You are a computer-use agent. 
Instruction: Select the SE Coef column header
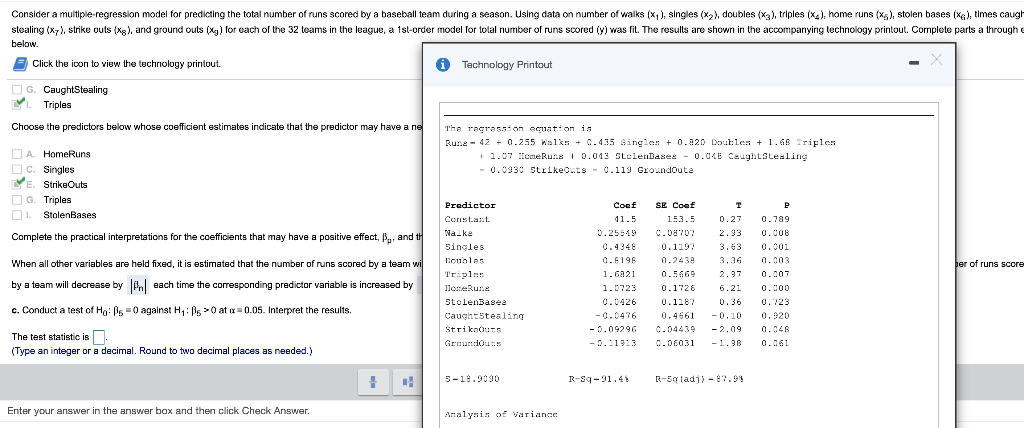coord(675,205)
